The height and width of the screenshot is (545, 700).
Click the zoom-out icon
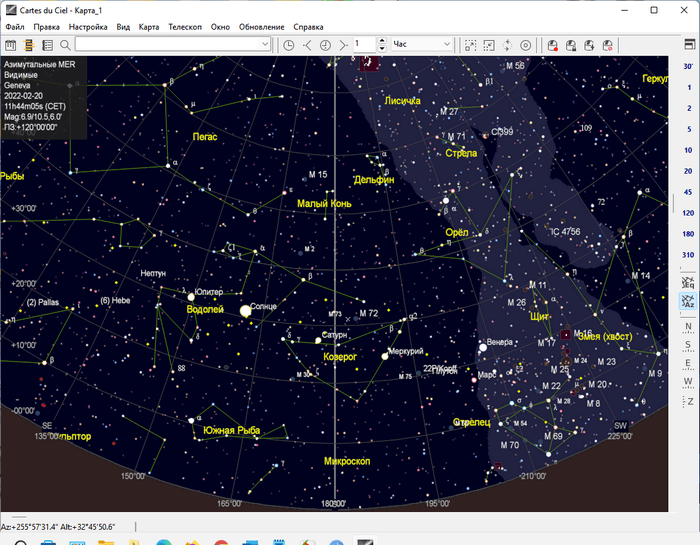[x=489, y=45]
